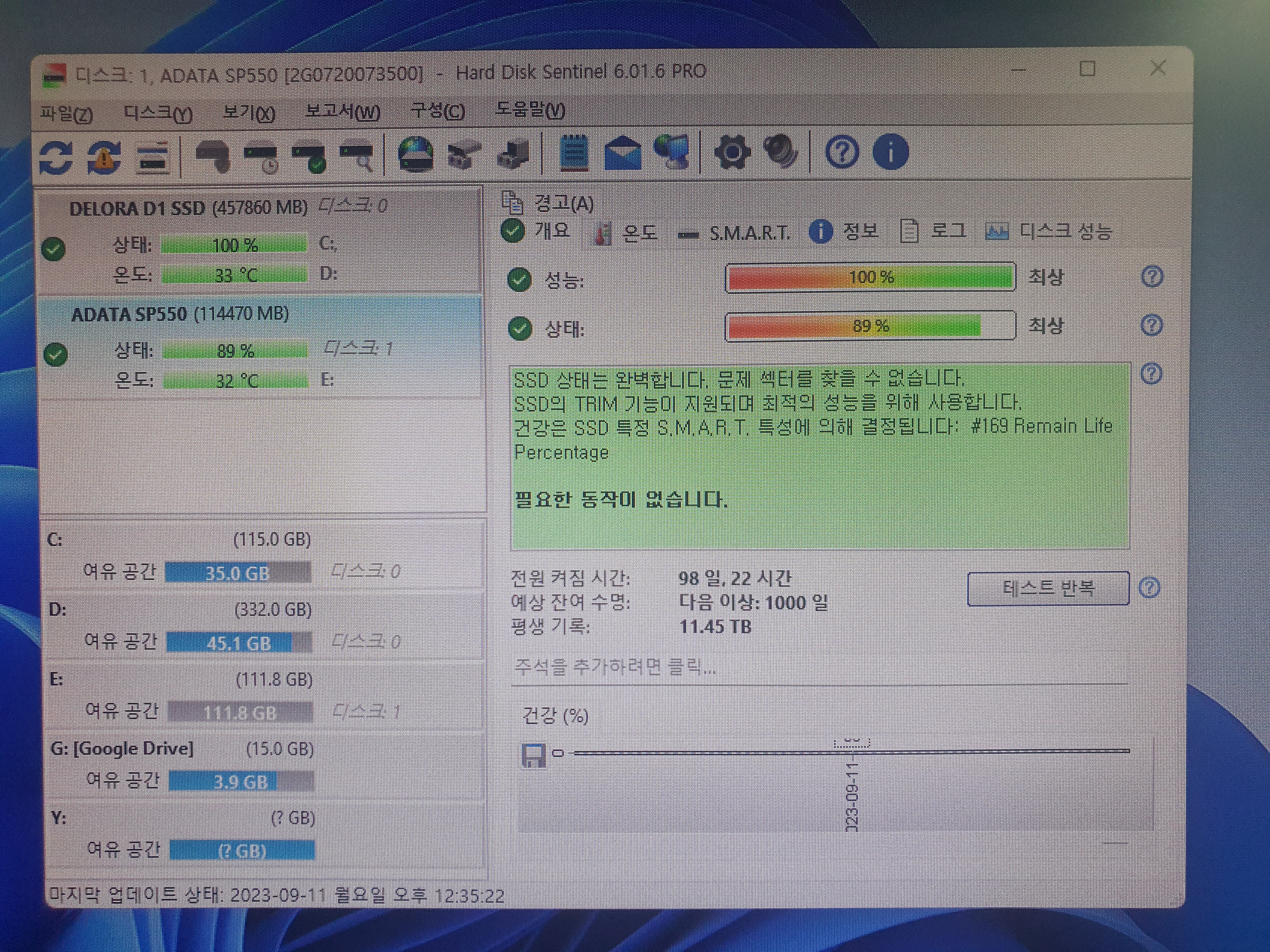Viewport: 1270px width, 952px height.
Task: Click the help icon beside the 상태 89 % bar
Action: (1152, 326)
